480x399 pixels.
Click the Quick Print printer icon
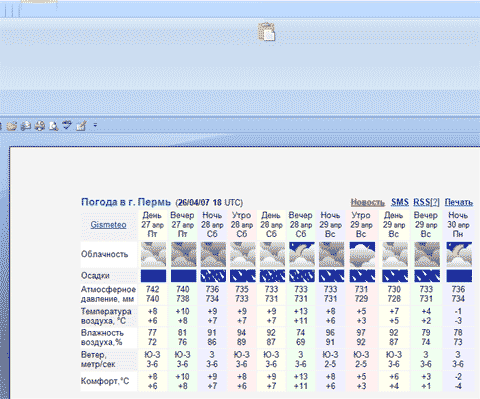[40, 126]
